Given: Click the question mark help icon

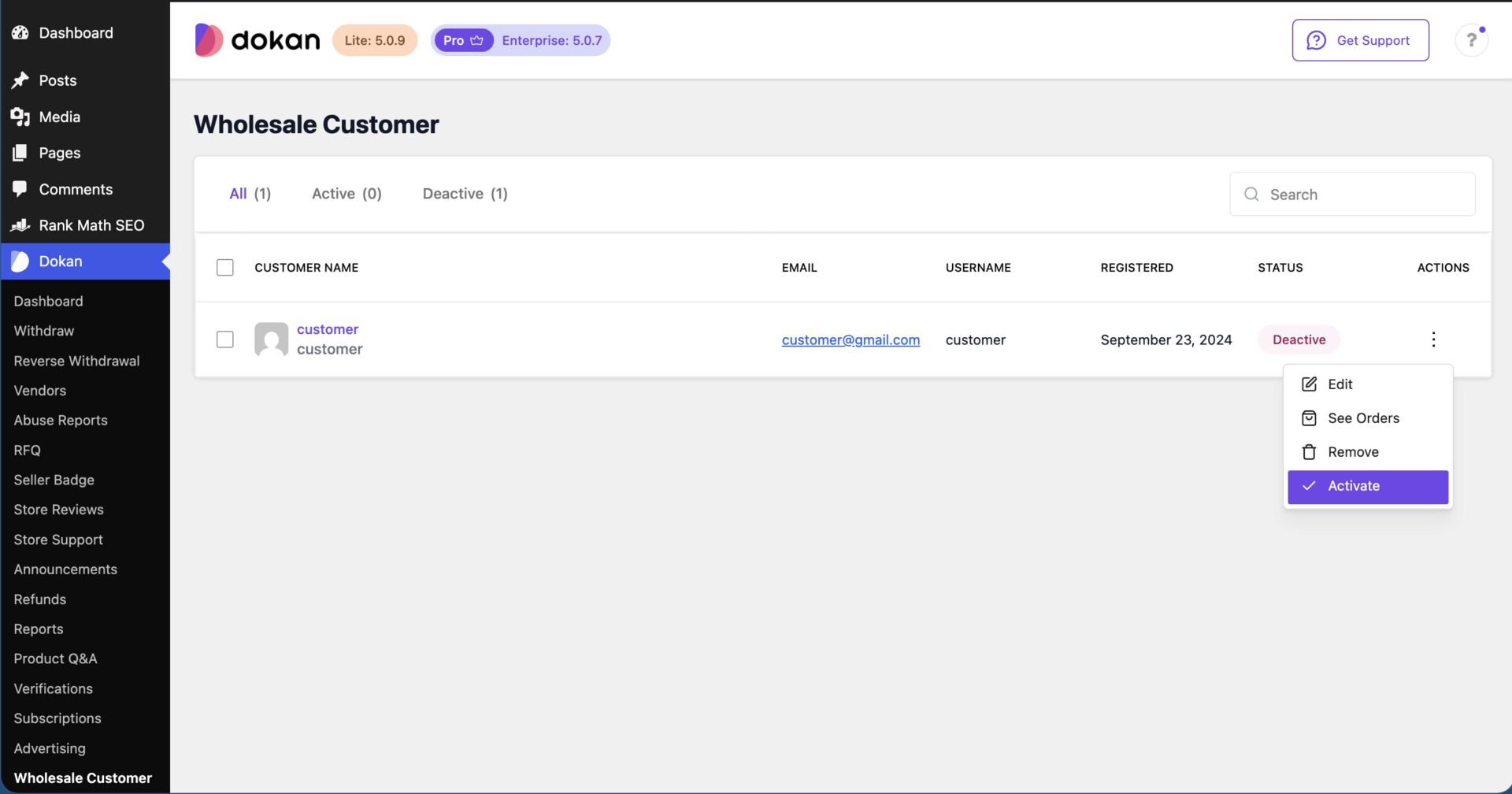Looking at the screenshot, I should point(1471,40).
